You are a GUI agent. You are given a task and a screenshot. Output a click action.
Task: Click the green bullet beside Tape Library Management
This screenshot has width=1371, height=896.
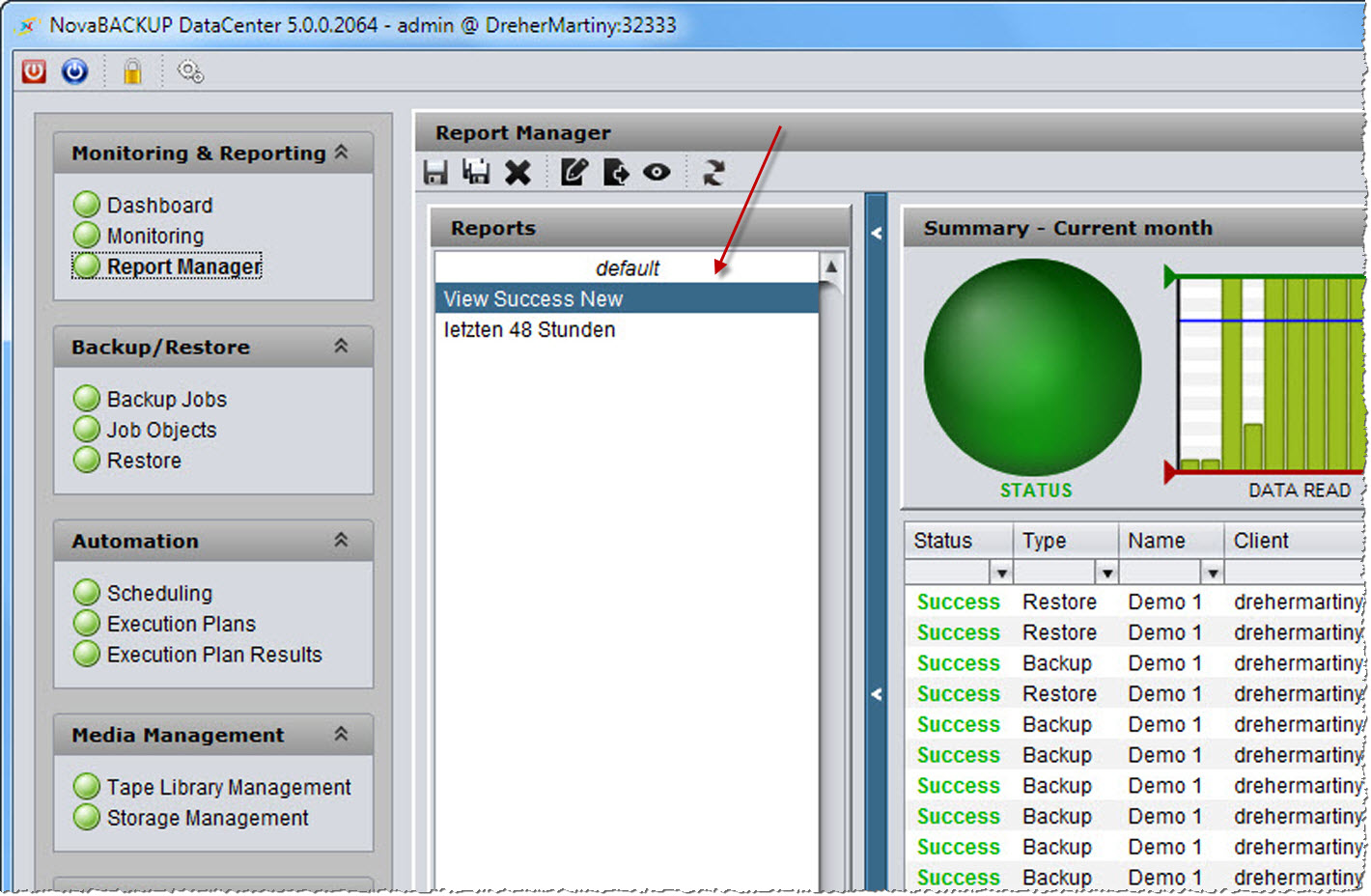tap(87, 786)
